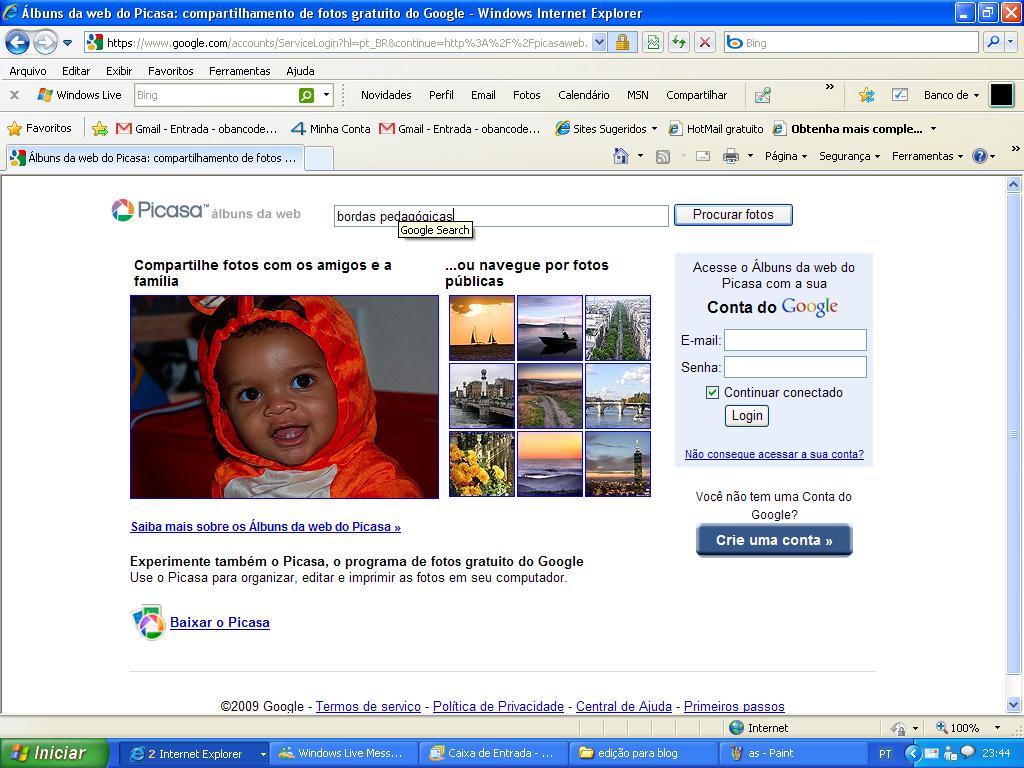Image resolution: width=1024 pixels, height=768 pixels.
Task: Open the Exibir menu
Action: click(119, 71)
